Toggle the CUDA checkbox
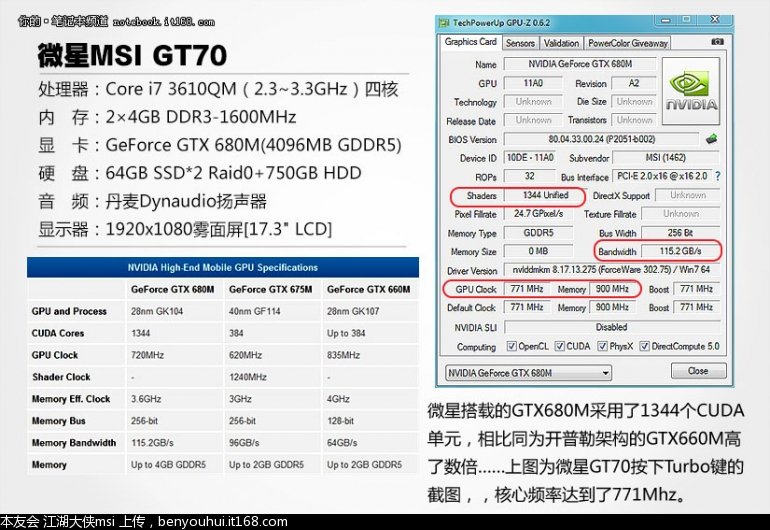770x530 pixels. pyautogui.click(x=559, y=346)
